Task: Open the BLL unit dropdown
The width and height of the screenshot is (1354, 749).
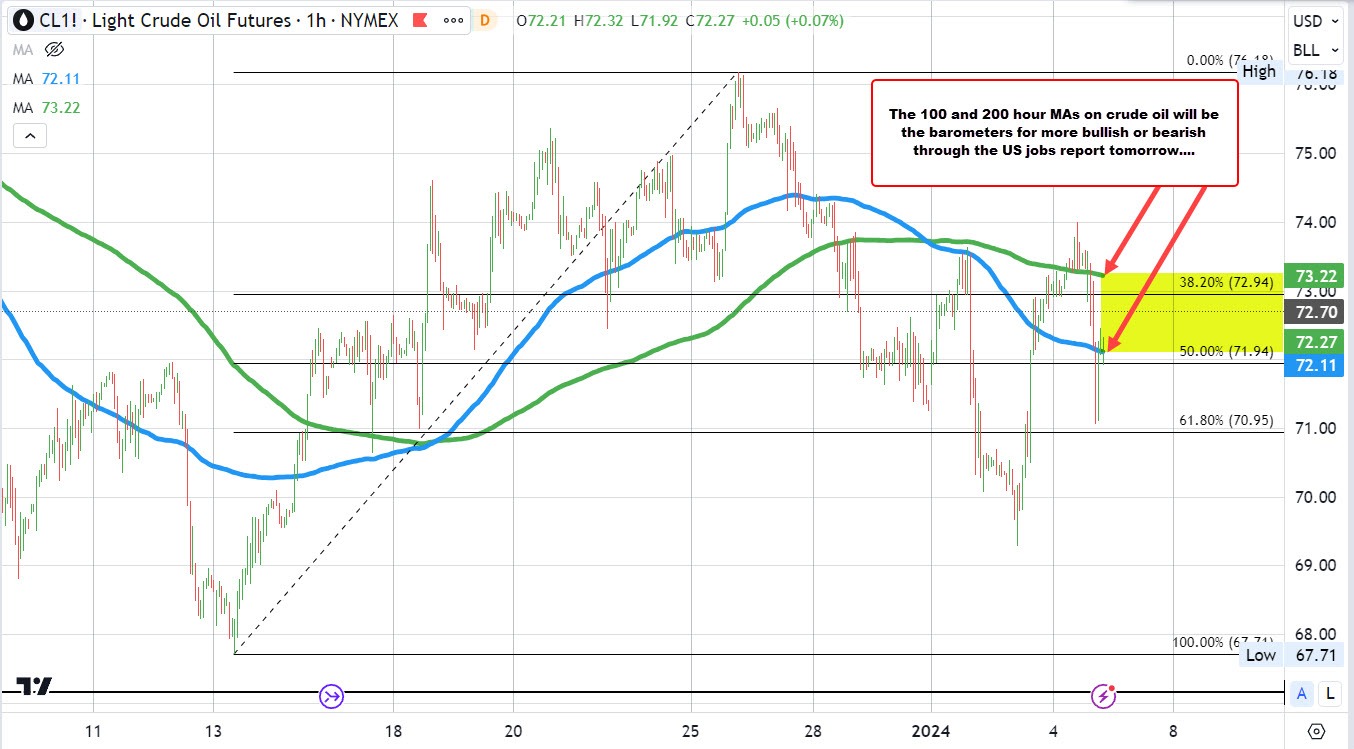Action: [x=1314, y=50]
